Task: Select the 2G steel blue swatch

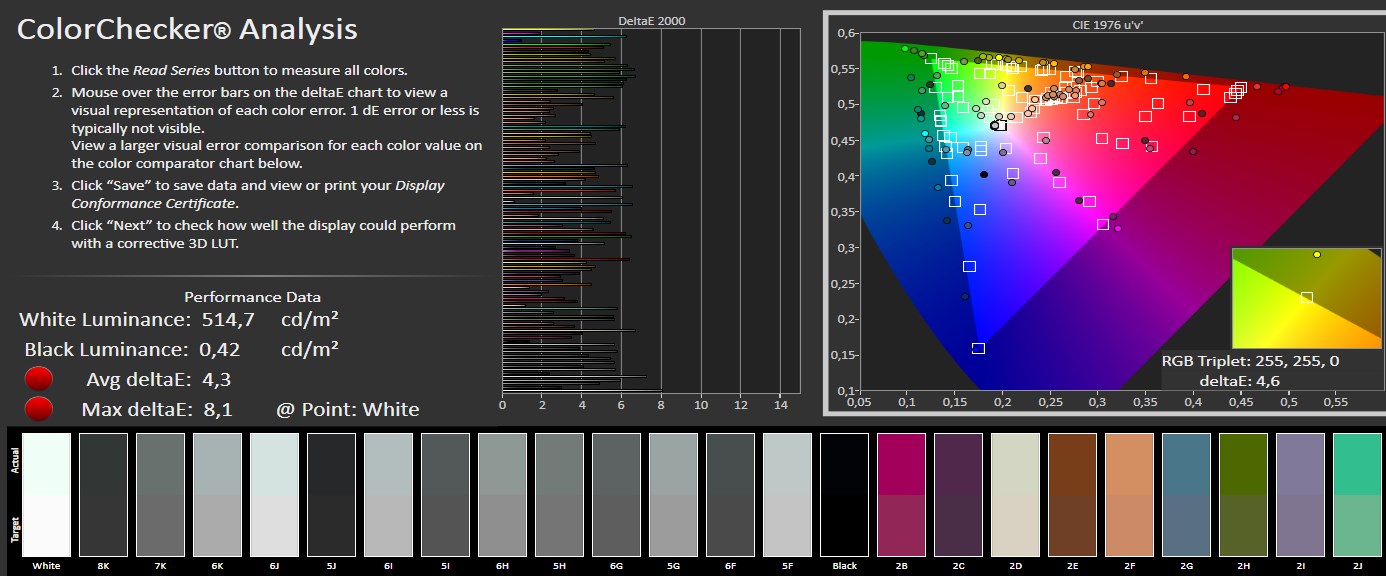Action: pyautogui.click(x=1187, y=495)
